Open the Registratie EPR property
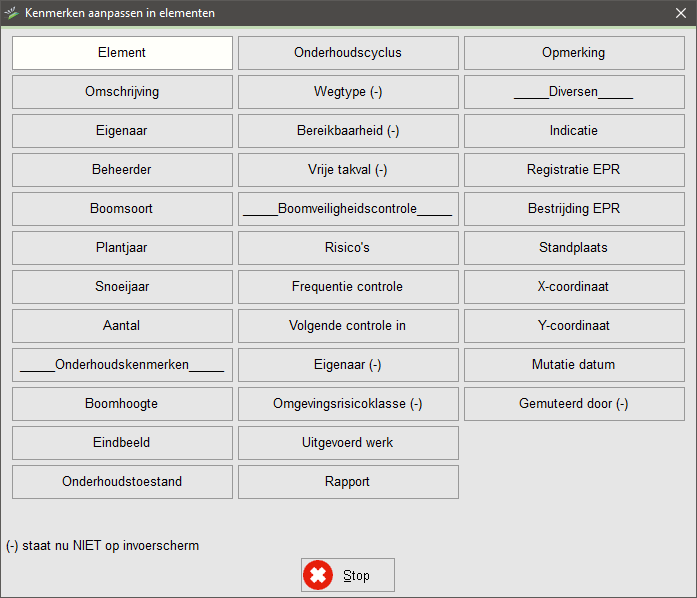 (574, 170)
